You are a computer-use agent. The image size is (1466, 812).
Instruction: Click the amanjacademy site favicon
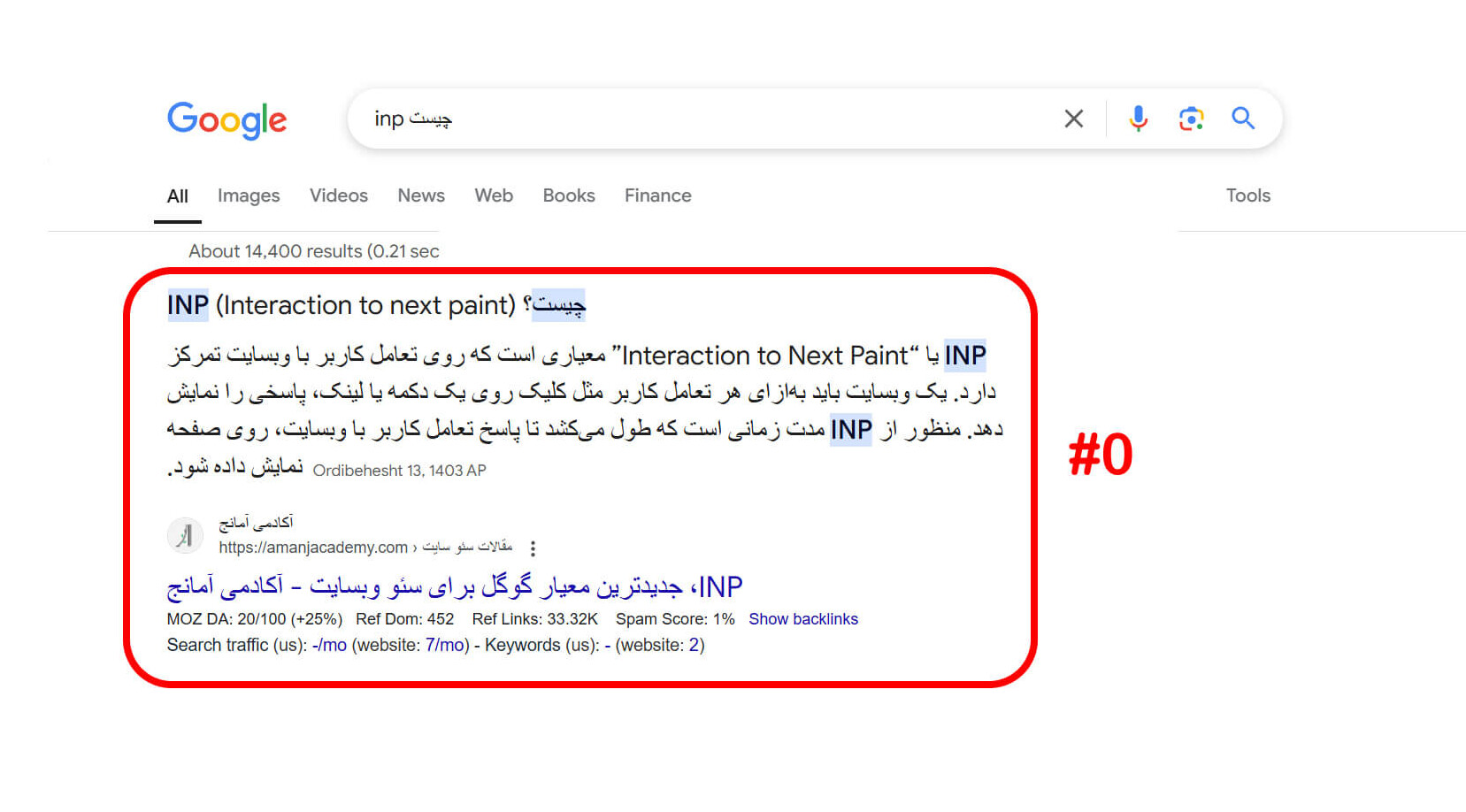185,535
